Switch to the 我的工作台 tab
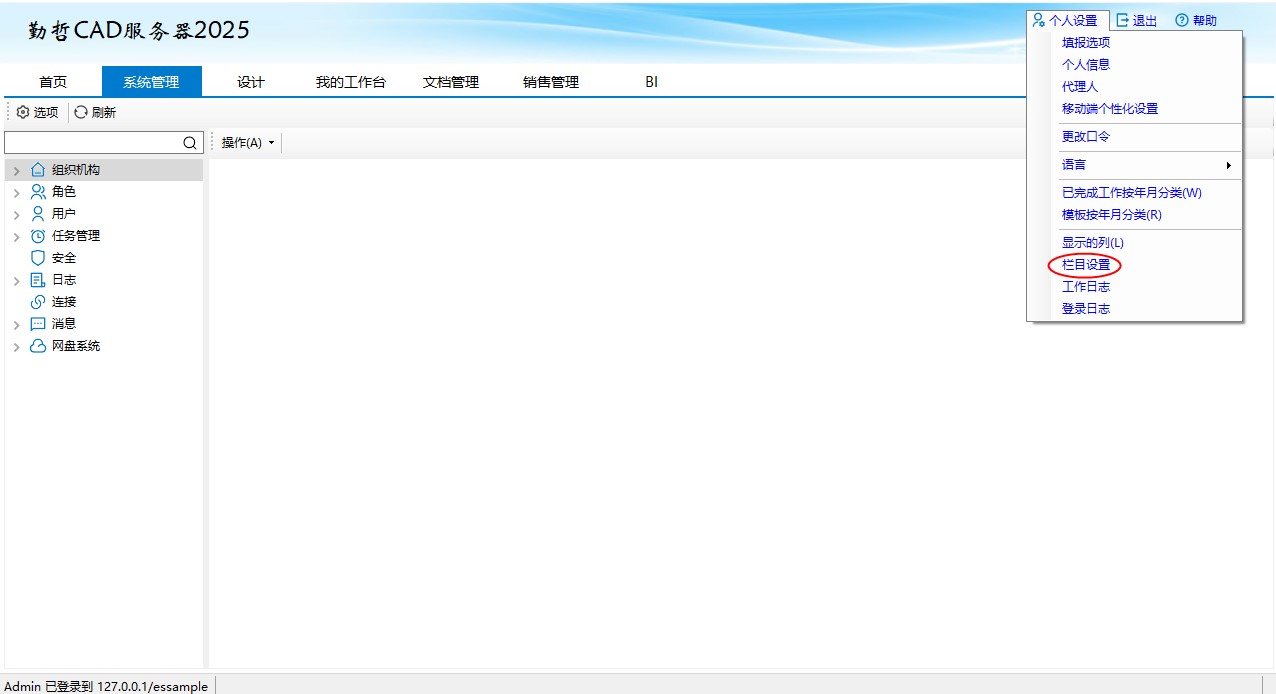 [x=351, y=82]
